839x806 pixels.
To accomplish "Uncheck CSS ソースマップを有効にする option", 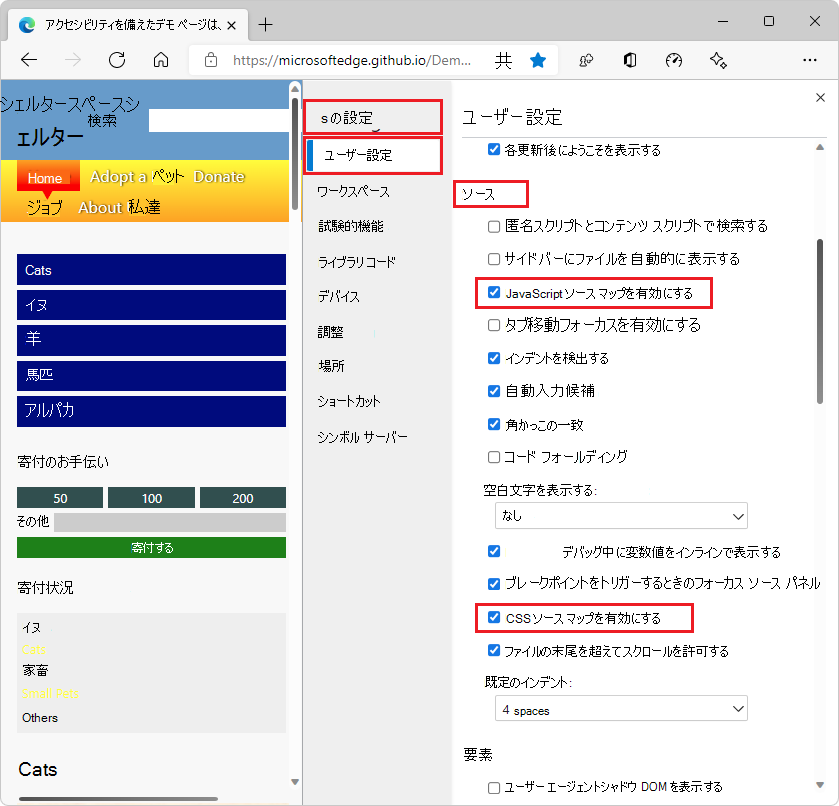I will tap(494, 617).
